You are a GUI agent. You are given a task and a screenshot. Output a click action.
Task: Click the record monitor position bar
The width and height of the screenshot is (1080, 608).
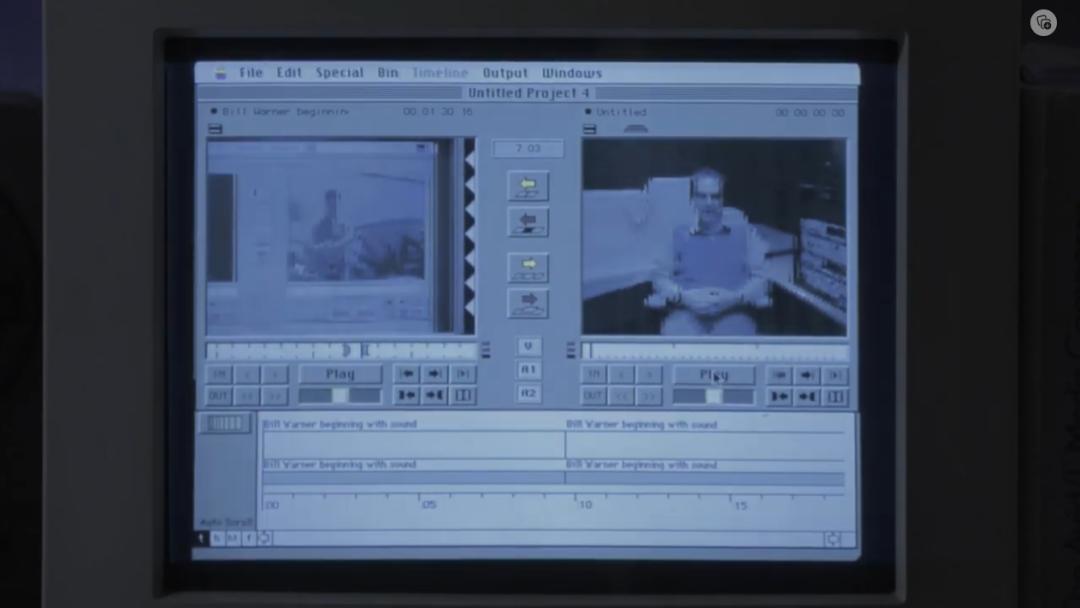pos(715,351)
